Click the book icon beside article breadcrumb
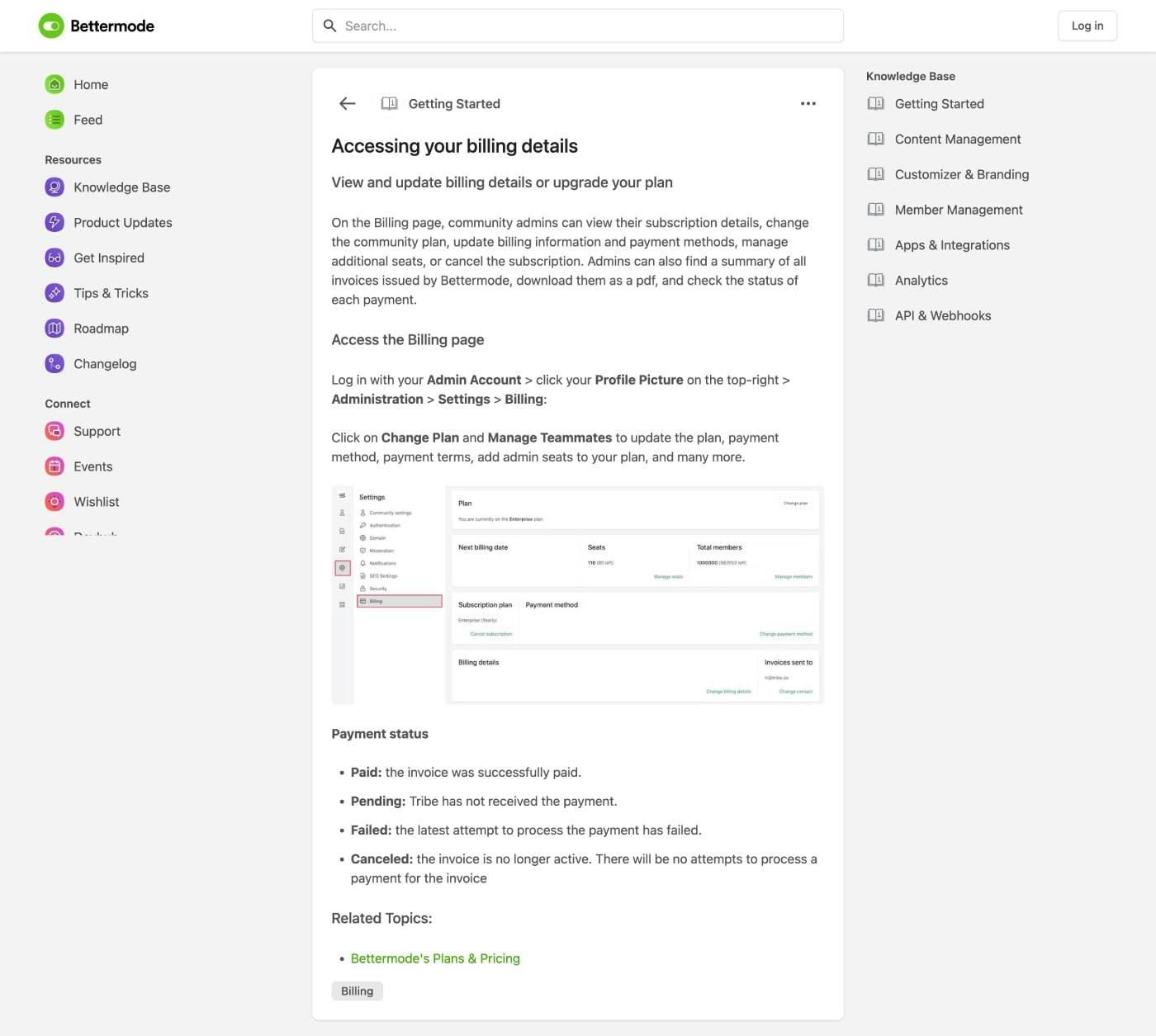The image size is (1156, 1036). pos(389,103)
